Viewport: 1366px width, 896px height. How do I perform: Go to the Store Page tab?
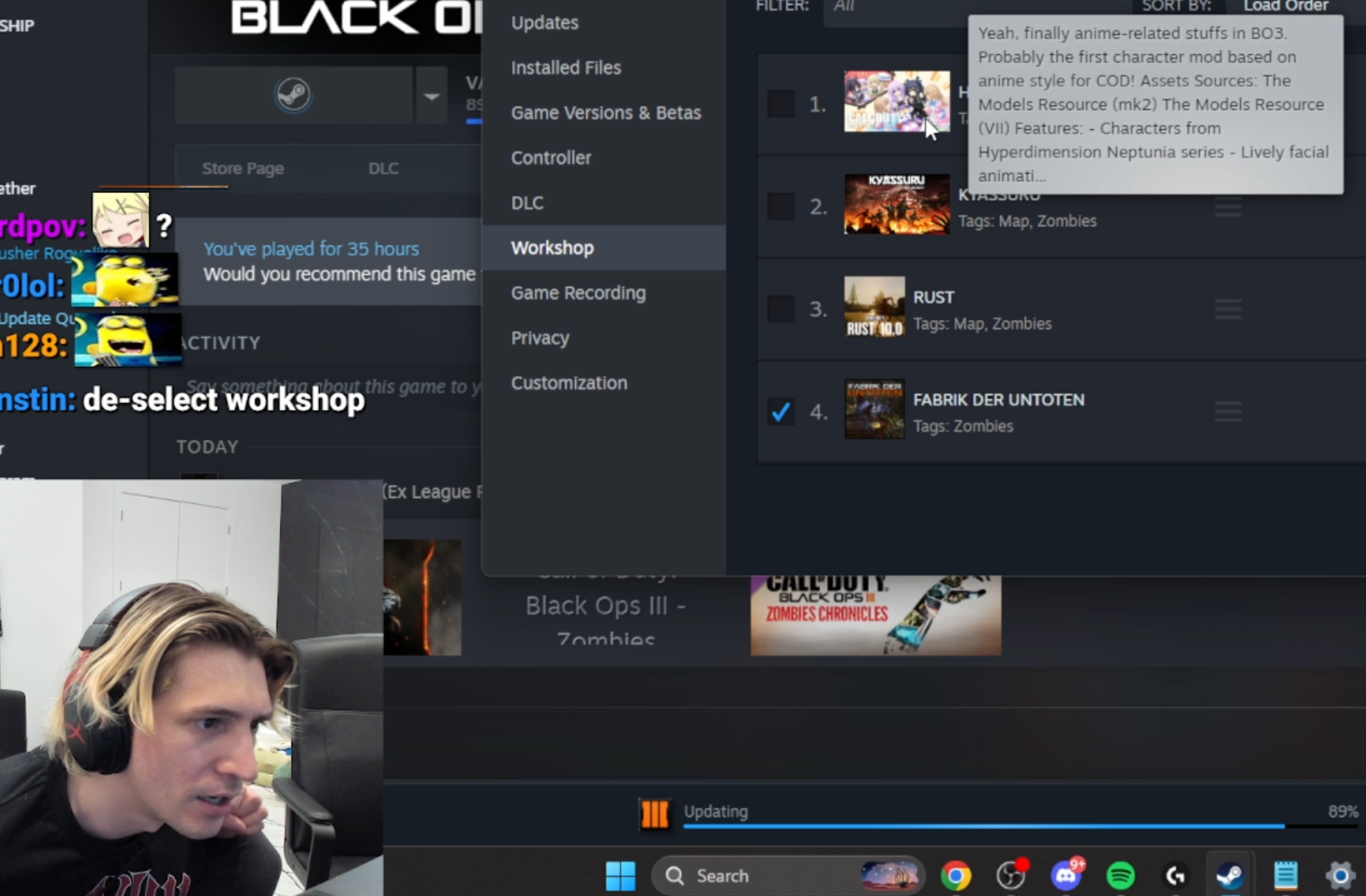pos(242,168)
